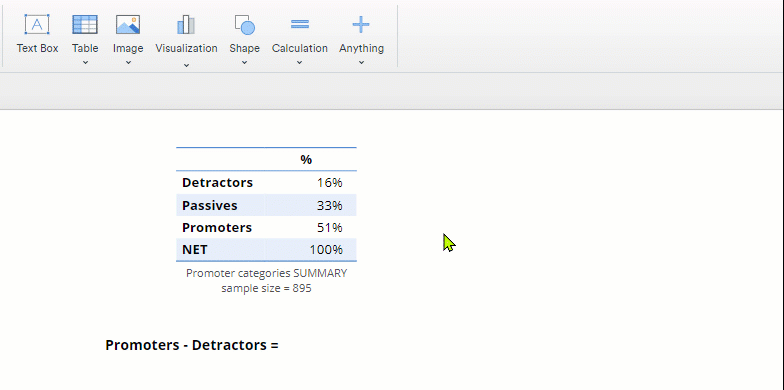Image resolution: width=784 pixels, height=390 pixels.
Task: Click the Table grid icon
Action: pos(85,24)
